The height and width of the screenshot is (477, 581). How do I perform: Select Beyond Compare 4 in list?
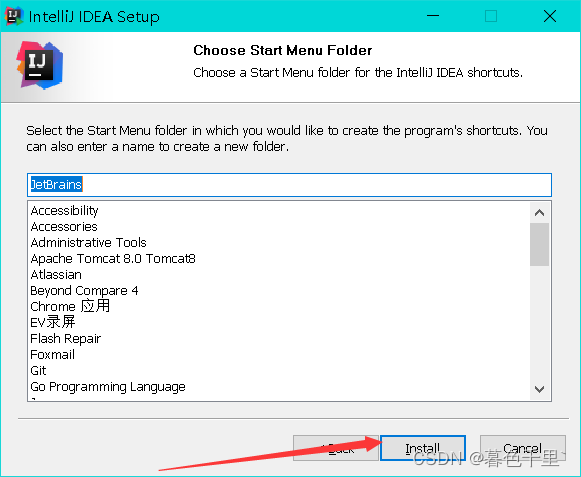point(84,291)
